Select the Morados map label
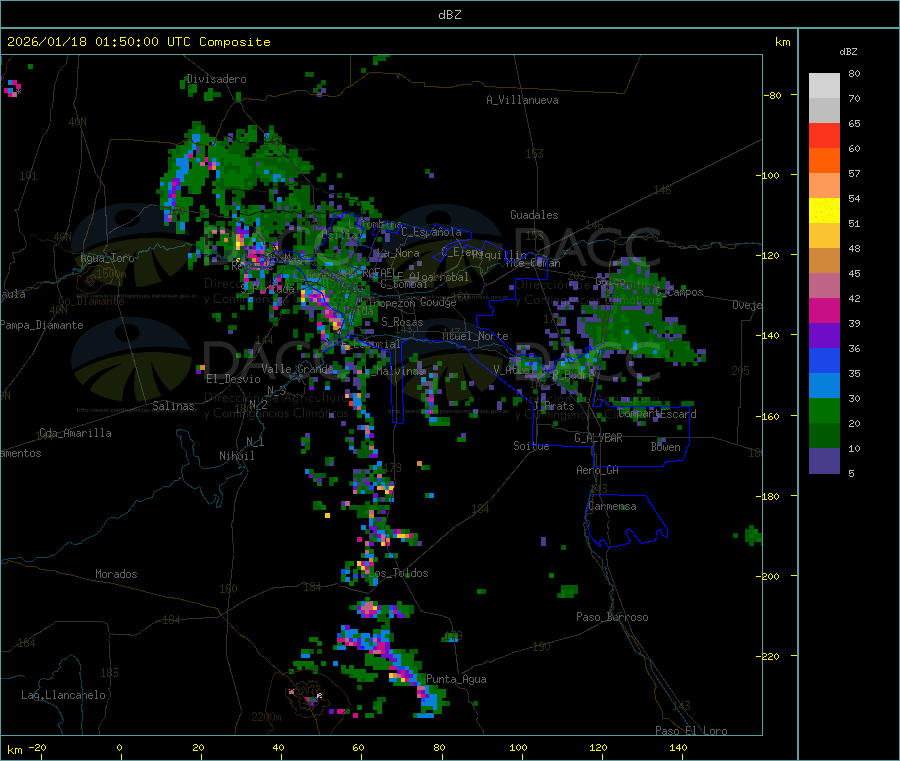This screenshot has height=761, width=900. (116, 574)
